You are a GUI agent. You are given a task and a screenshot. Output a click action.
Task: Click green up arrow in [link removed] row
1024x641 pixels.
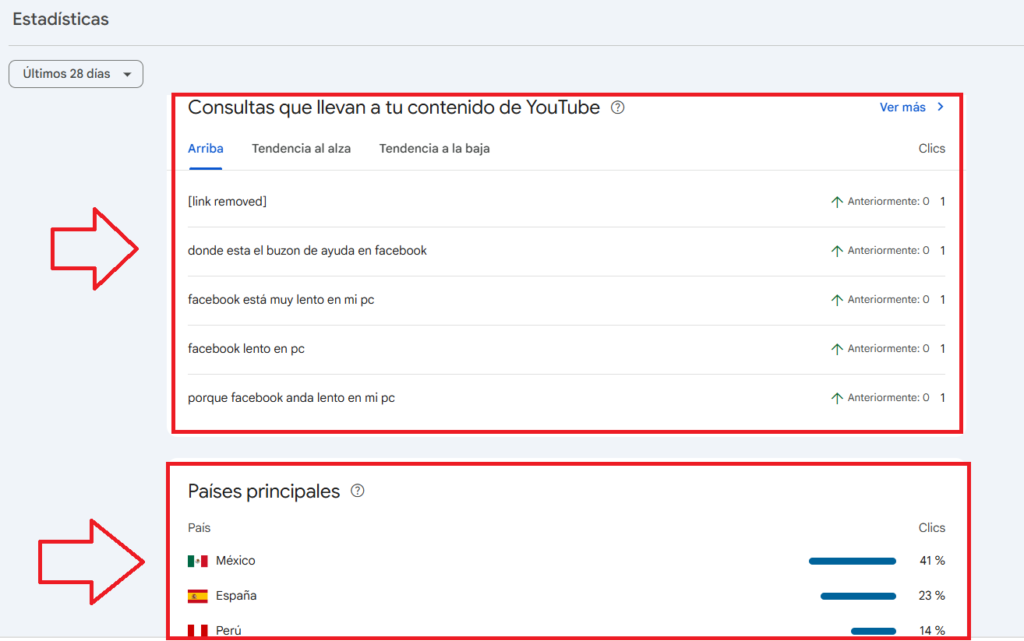(x=837, y=202)
